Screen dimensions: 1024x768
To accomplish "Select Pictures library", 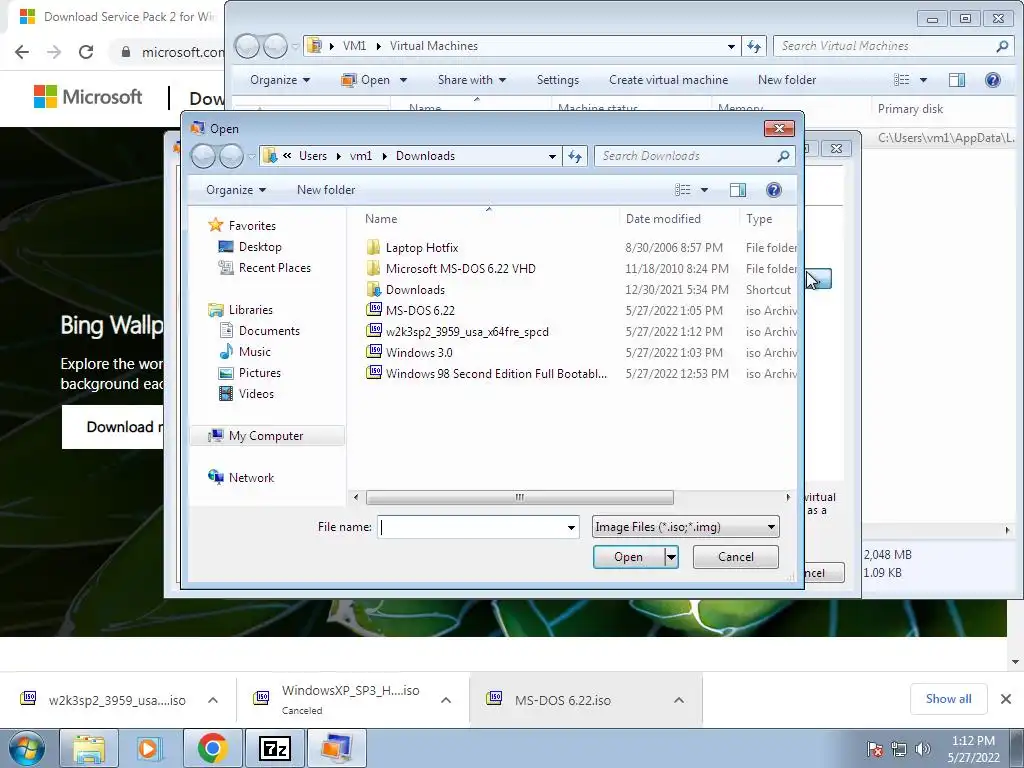I will [x=259, y=372].
